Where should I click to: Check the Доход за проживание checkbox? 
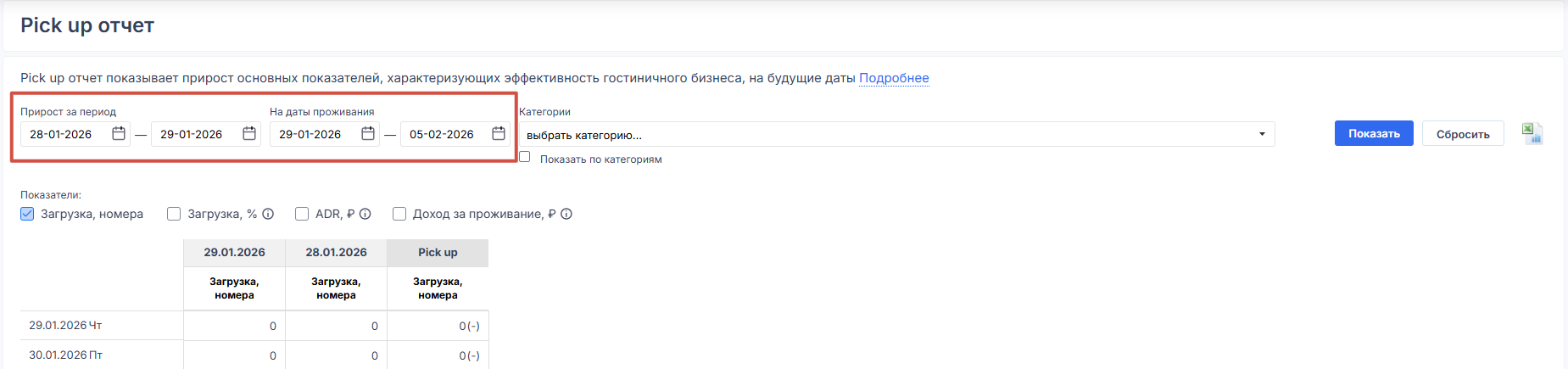click(x=399, y=214)
